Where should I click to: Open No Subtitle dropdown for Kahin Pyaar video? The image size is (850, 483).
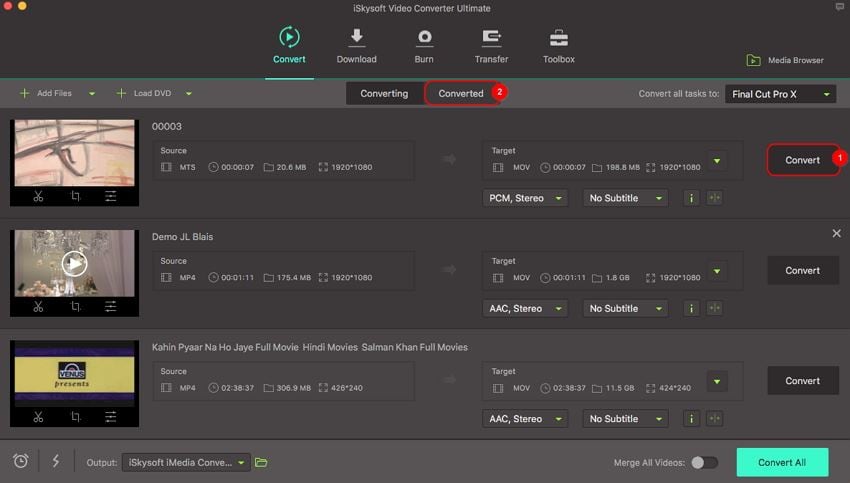625,419
